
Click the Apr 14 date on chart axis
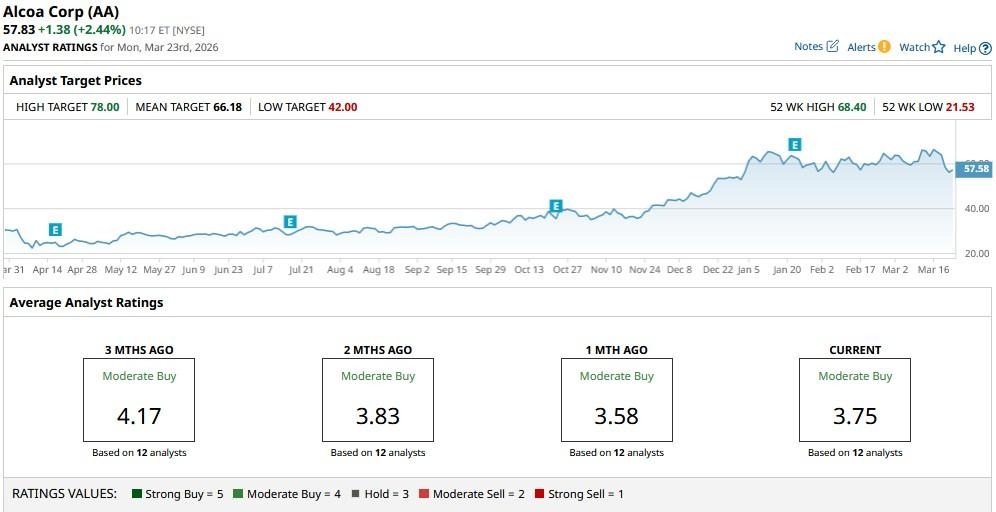tap(47, 269)
